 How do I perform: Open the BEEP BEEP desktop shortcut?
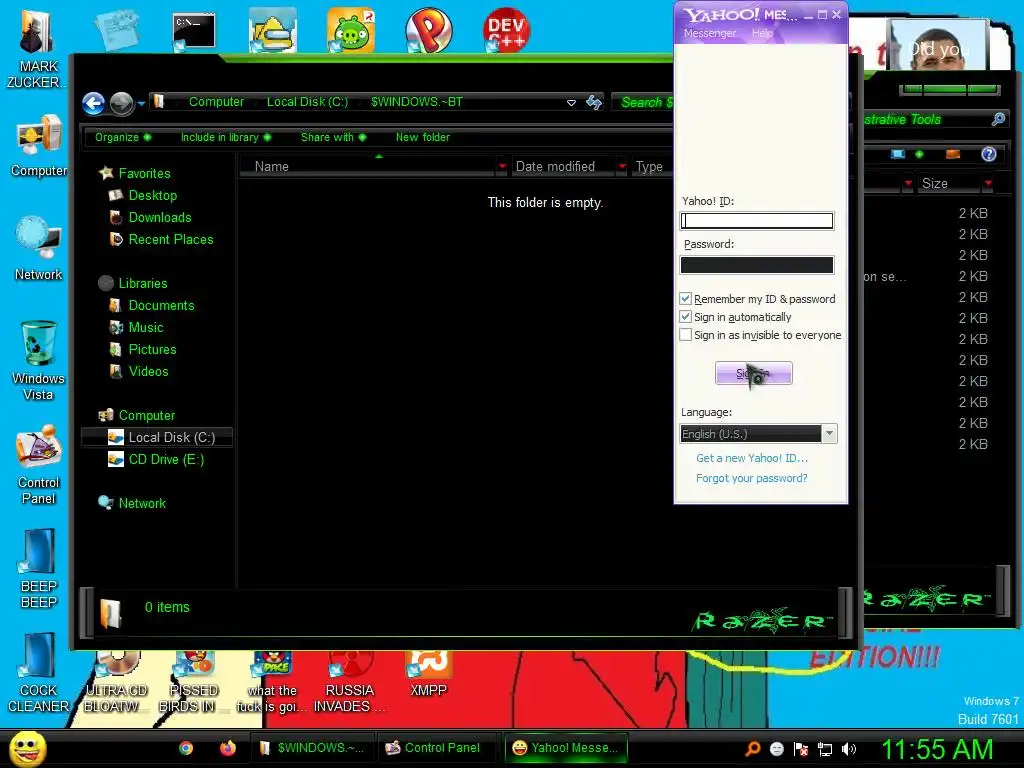click(x=39, y=569)
